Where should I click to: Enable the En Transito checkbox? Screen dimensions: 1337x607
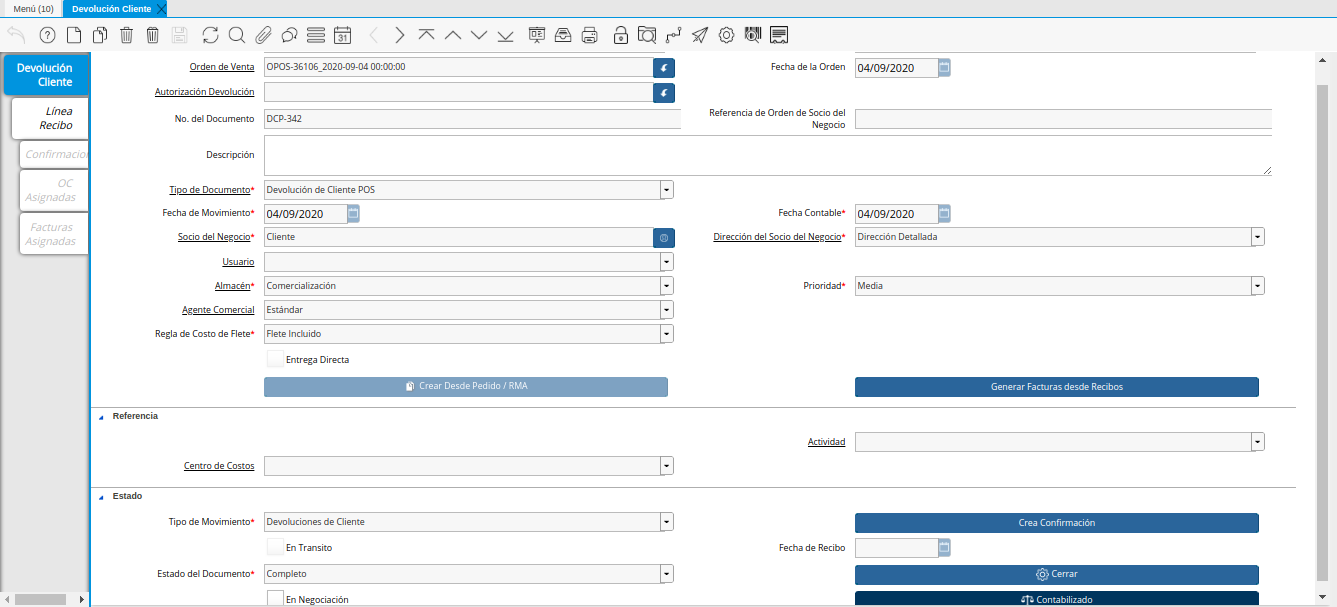275,548
